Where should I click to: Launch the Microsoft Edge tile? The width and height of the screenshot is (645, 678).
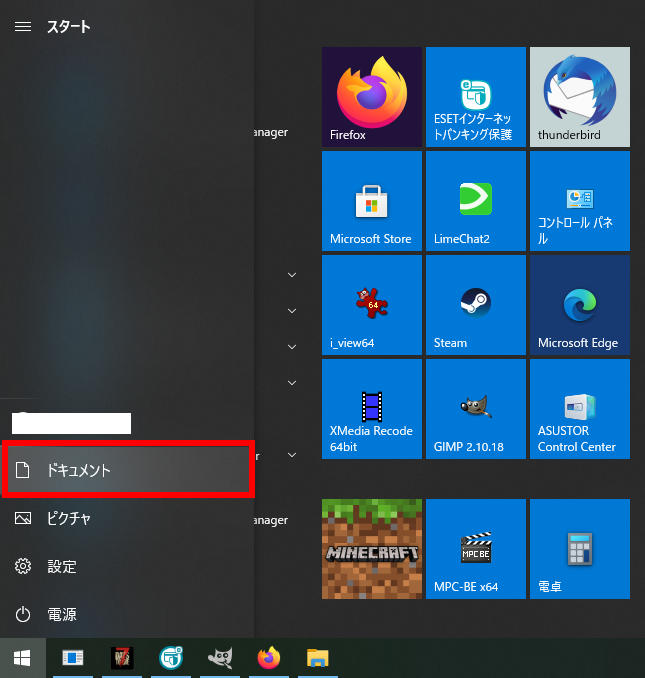580,305
